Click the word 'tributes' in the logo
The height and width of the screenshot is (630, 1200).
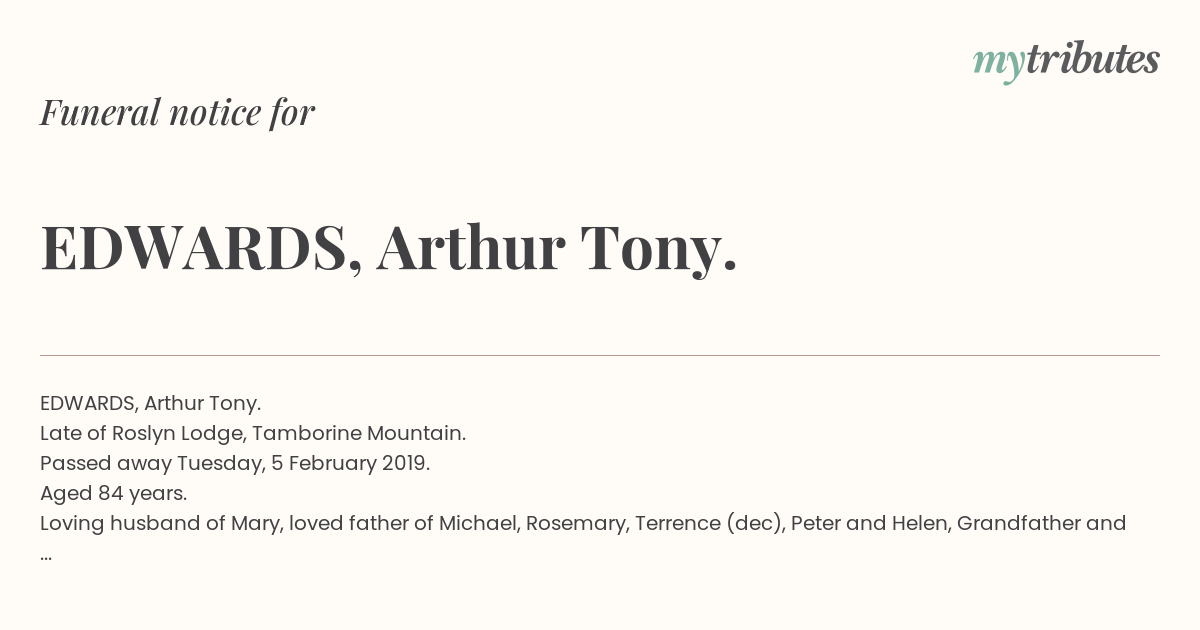(x=1093, y=59)
